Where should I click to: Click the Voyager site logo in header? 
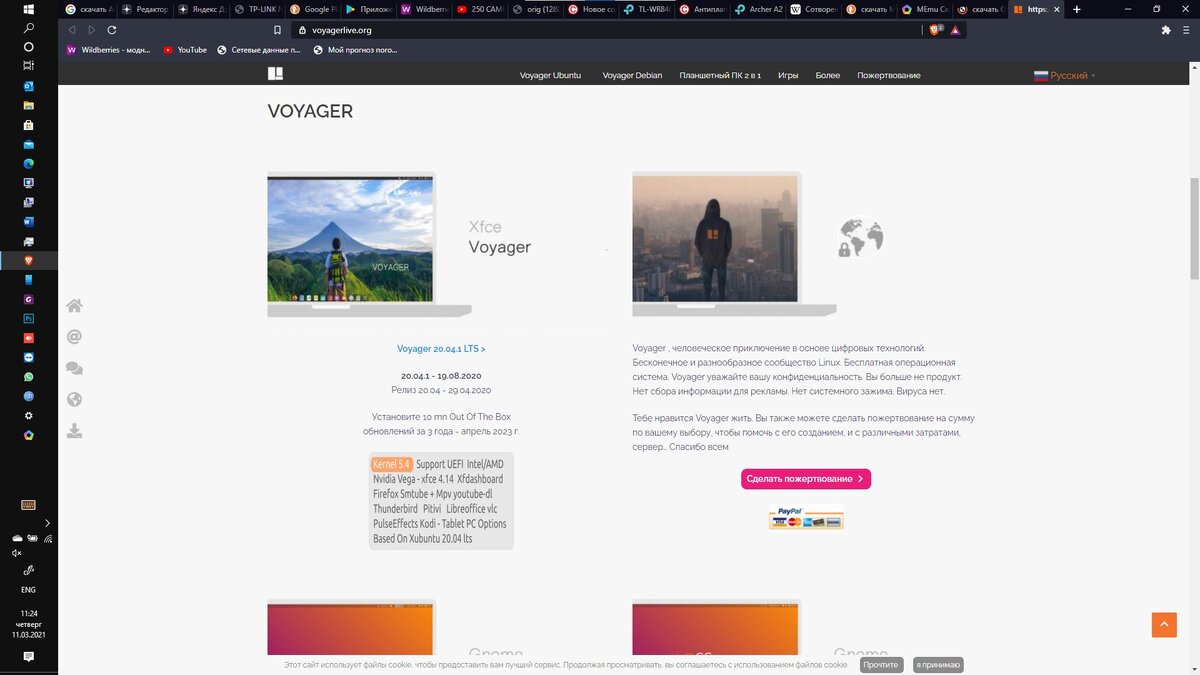pos(275,74)
